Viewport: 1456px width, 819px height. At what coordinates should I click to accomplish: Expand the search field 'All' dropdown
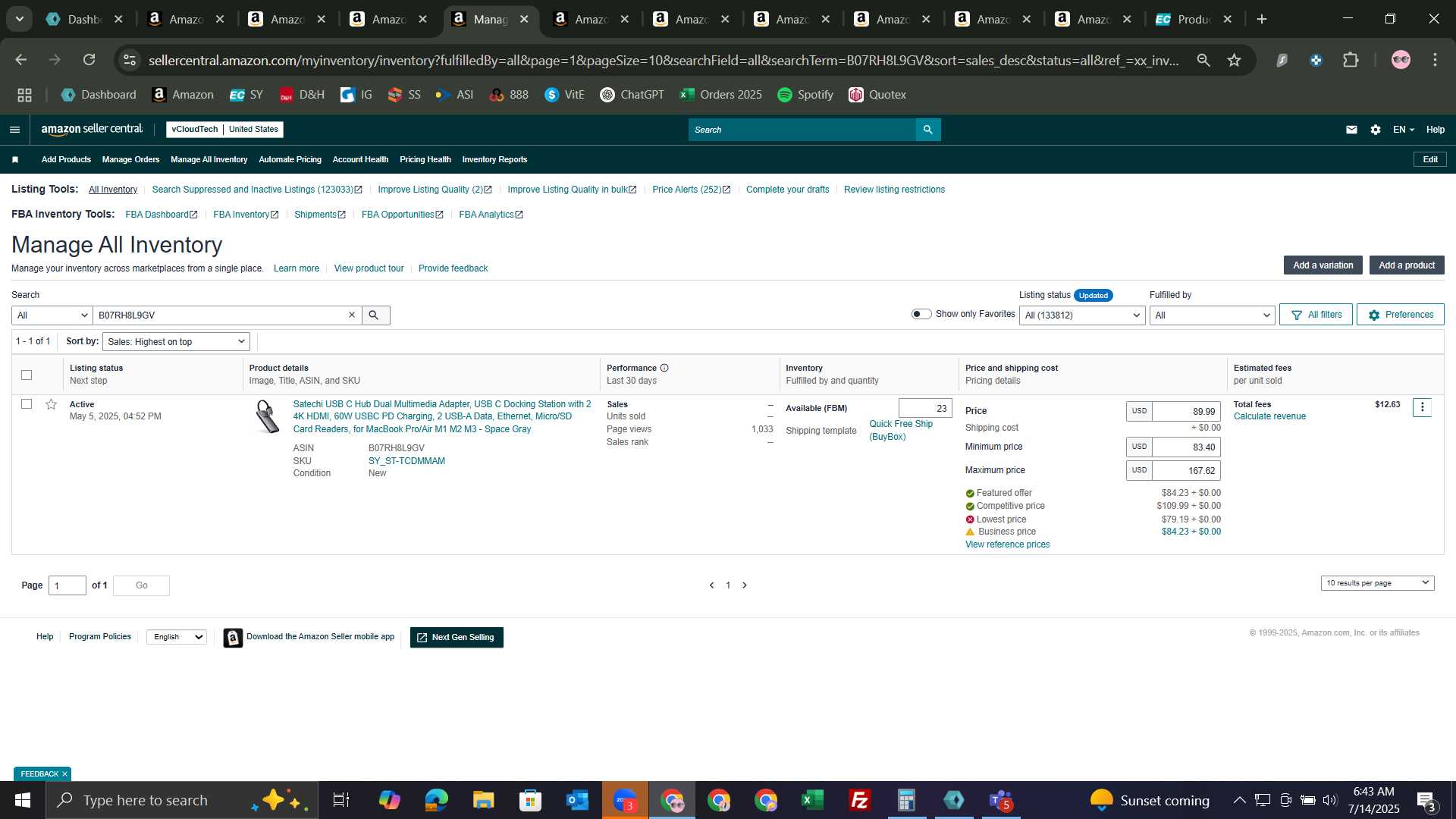(x=52, y=315)
